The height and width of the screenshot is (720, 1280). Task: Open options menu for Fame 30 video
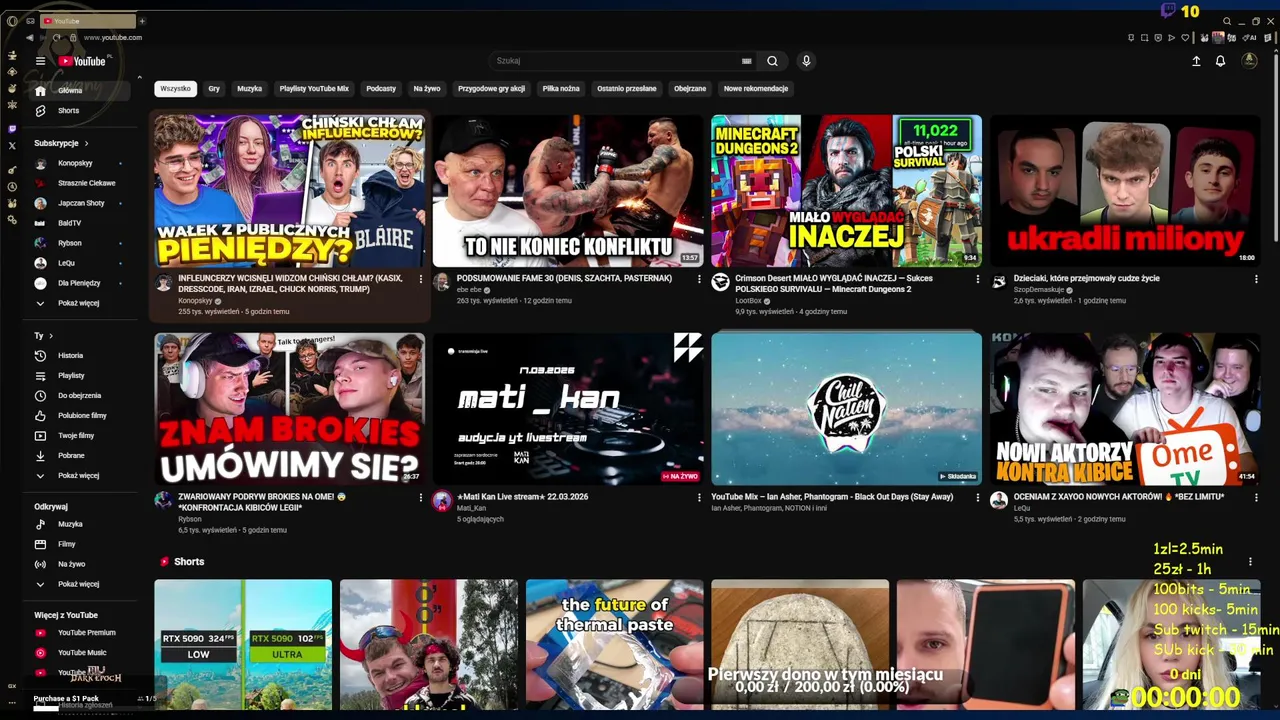(x=699, y=279)
